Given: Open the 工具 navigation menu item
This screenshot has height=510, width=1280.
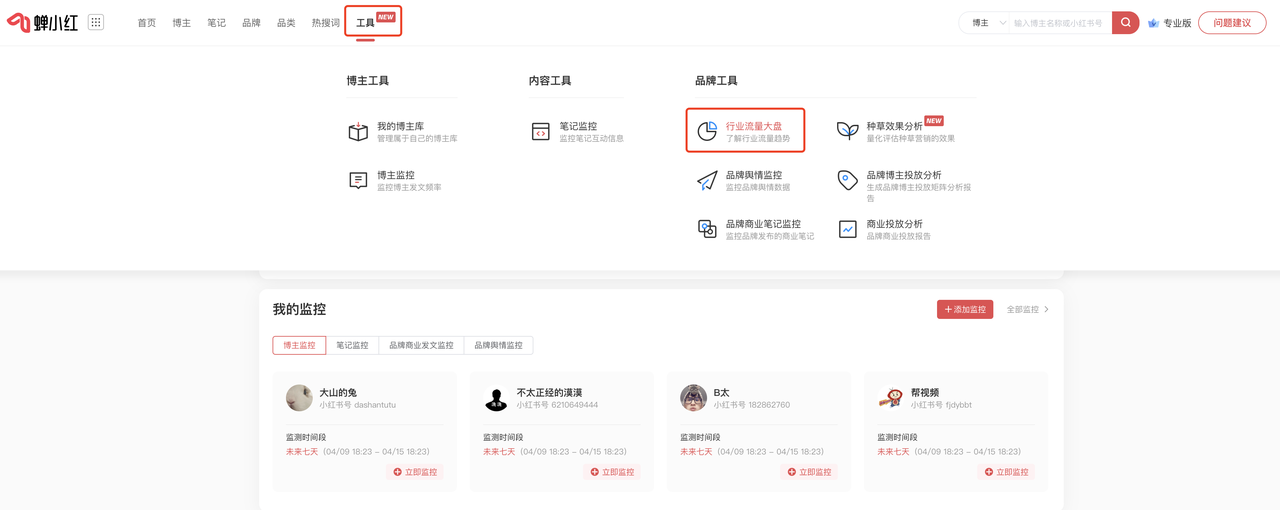Looking at the screenshot, I should [366, 23].
